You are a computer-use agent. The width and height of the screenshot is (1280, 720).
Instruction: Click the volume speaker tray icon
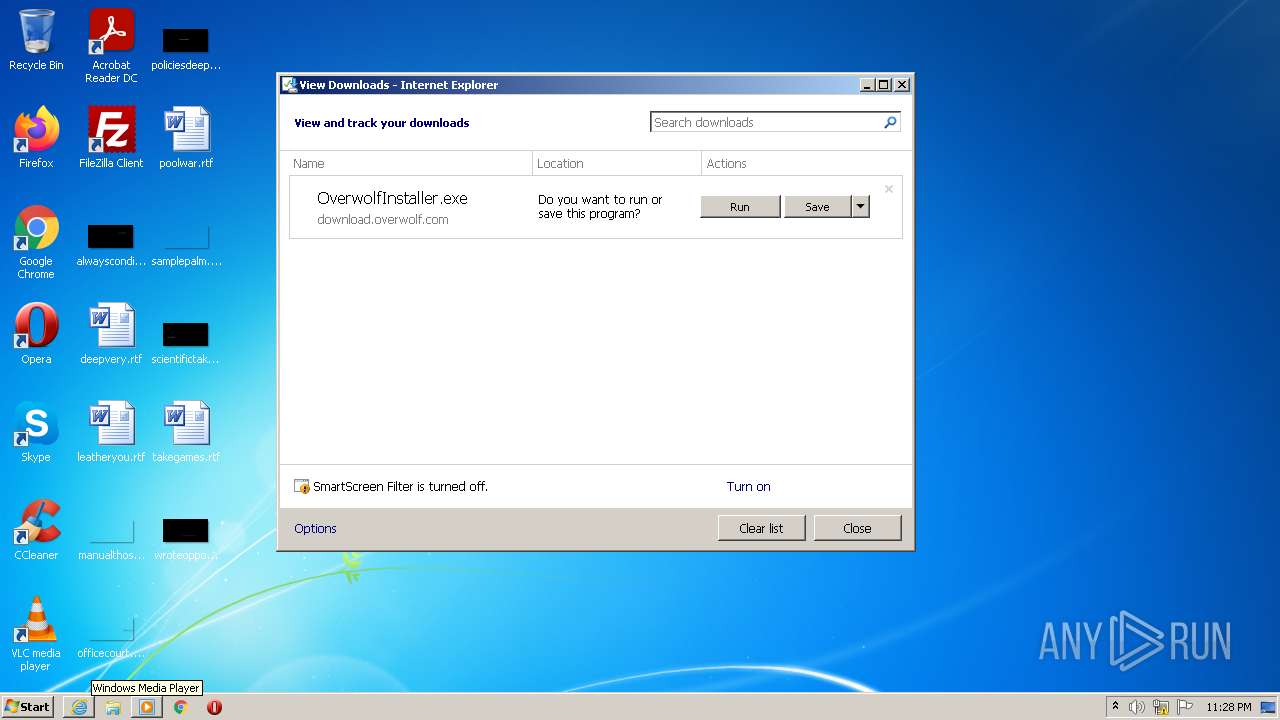(1137, 707)
